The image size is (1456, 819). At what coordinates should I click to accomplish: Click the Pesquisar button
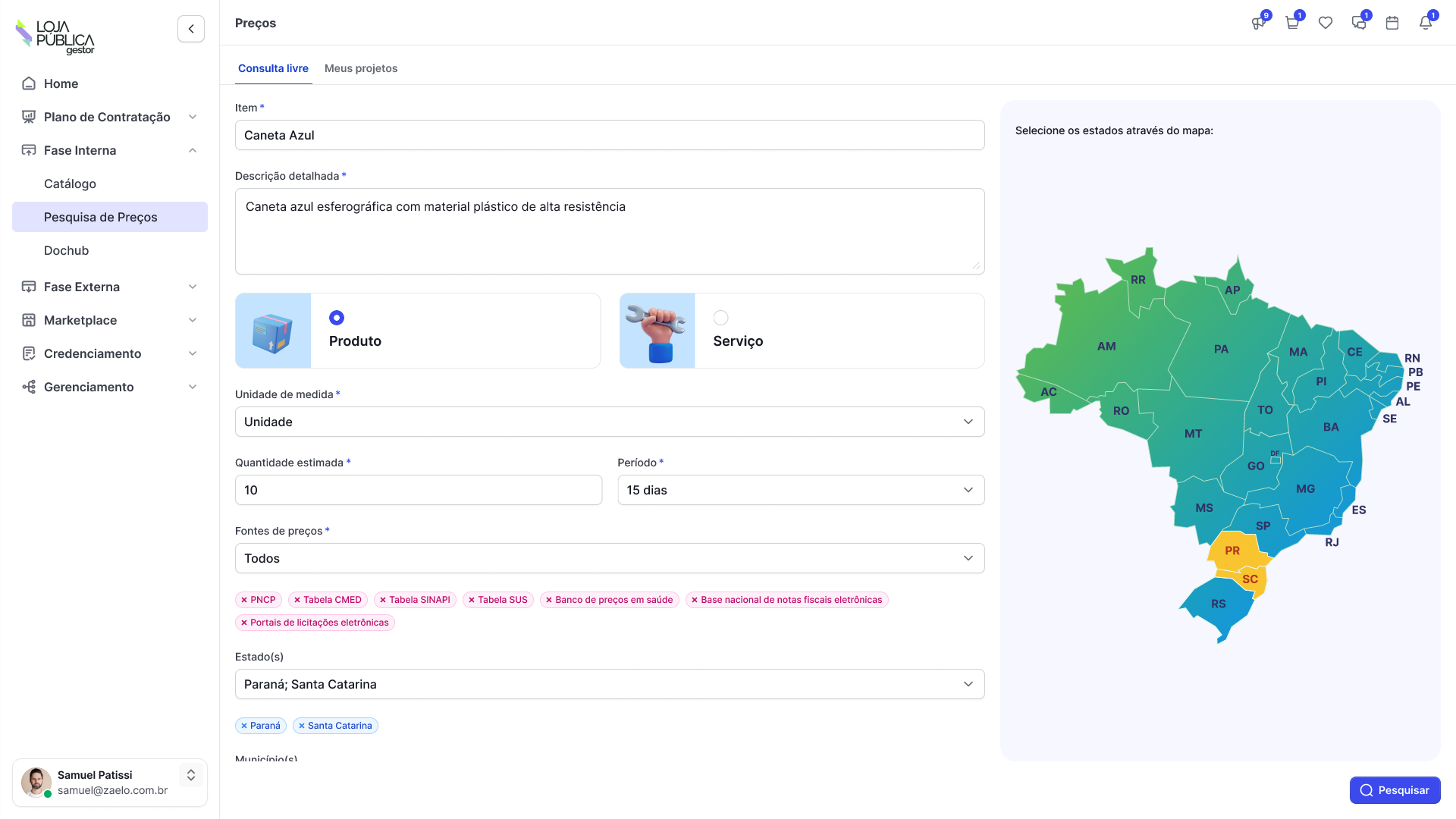pos(1395,790)
